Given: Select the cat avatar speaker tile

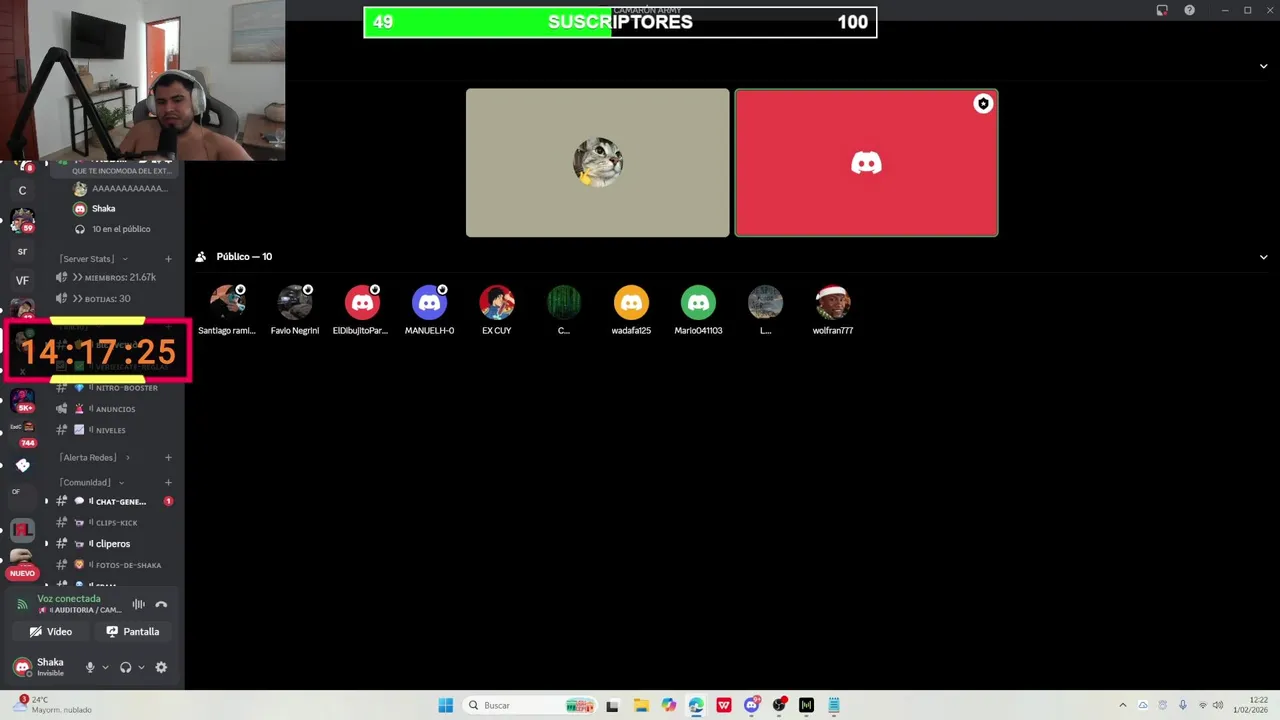Looking at the screenshot, I should 598,163.
